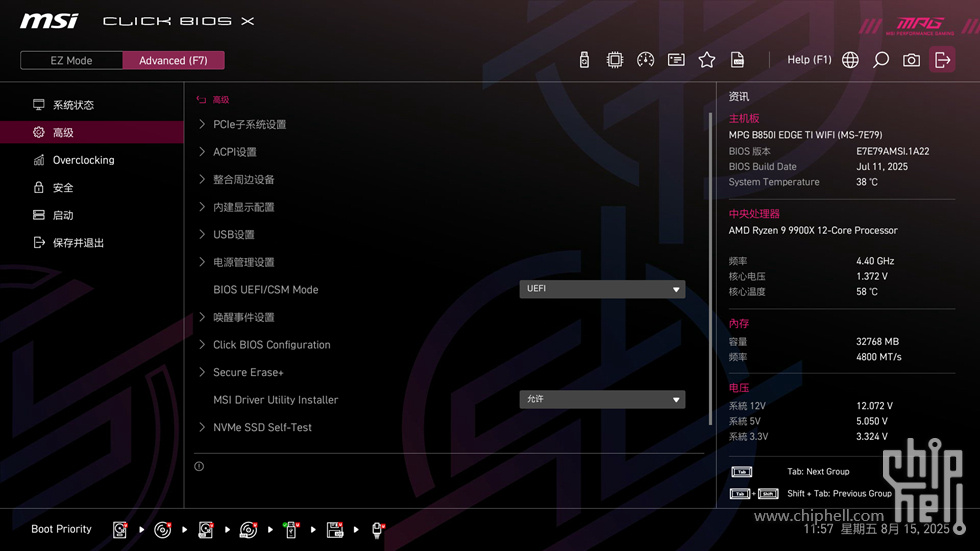Viewport: 980px width, 551px height.
Task: Click the Boot Priority label
Action: pyautogui.click(x=61, y=529)
